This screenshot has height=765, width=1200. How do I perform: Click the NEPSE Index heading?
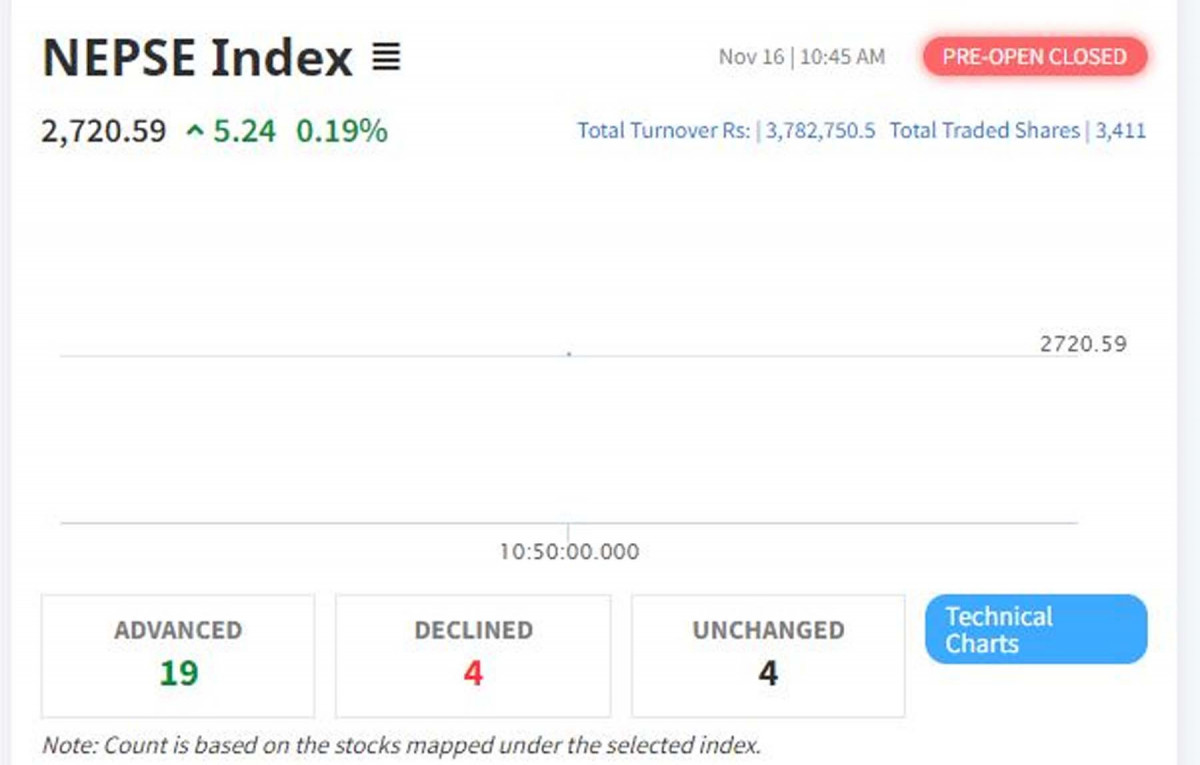(197, 58)
